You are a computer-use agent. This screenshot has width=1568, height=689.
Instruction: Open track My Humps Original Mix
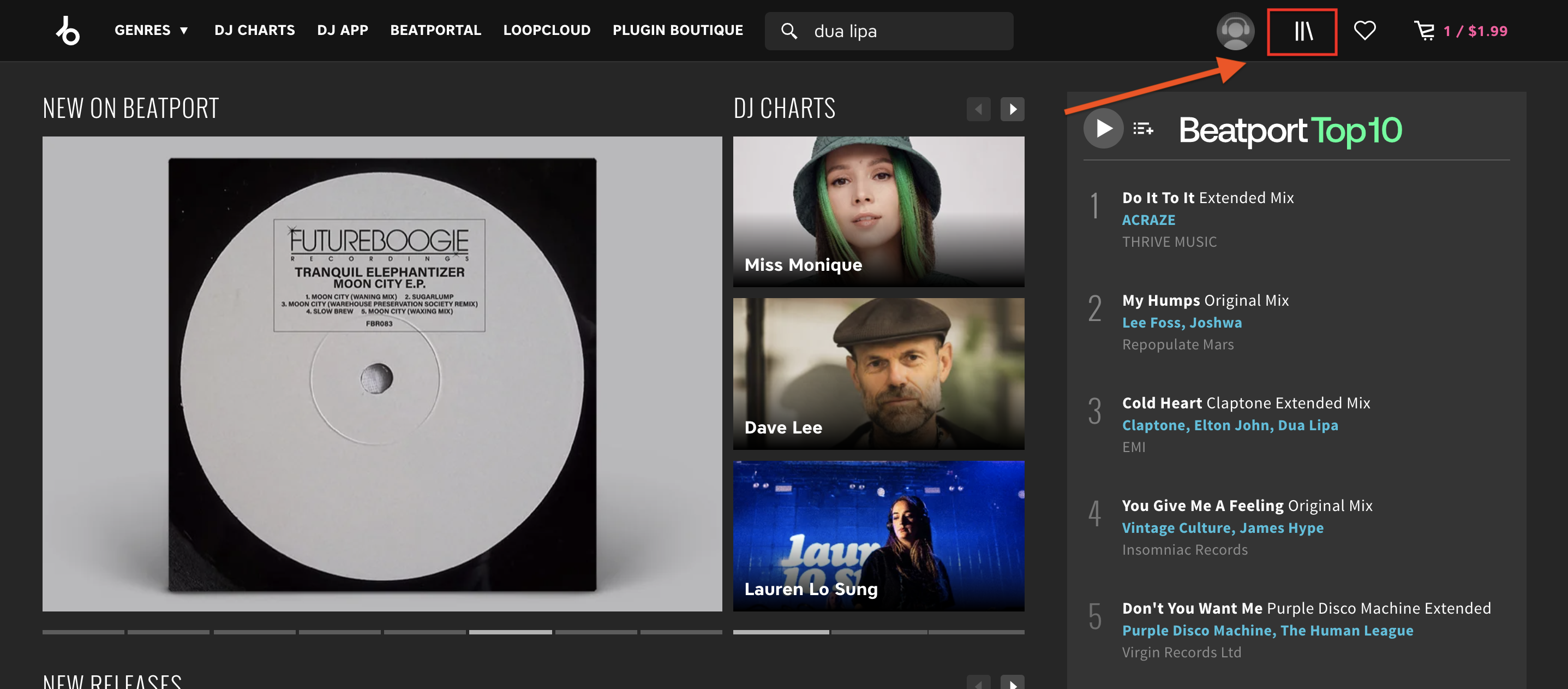point(1205,300)
